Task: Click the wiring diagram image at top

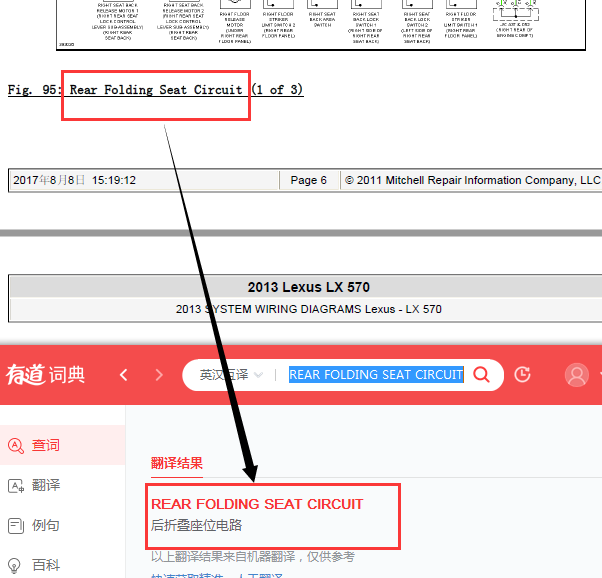Action: point(321,24)
